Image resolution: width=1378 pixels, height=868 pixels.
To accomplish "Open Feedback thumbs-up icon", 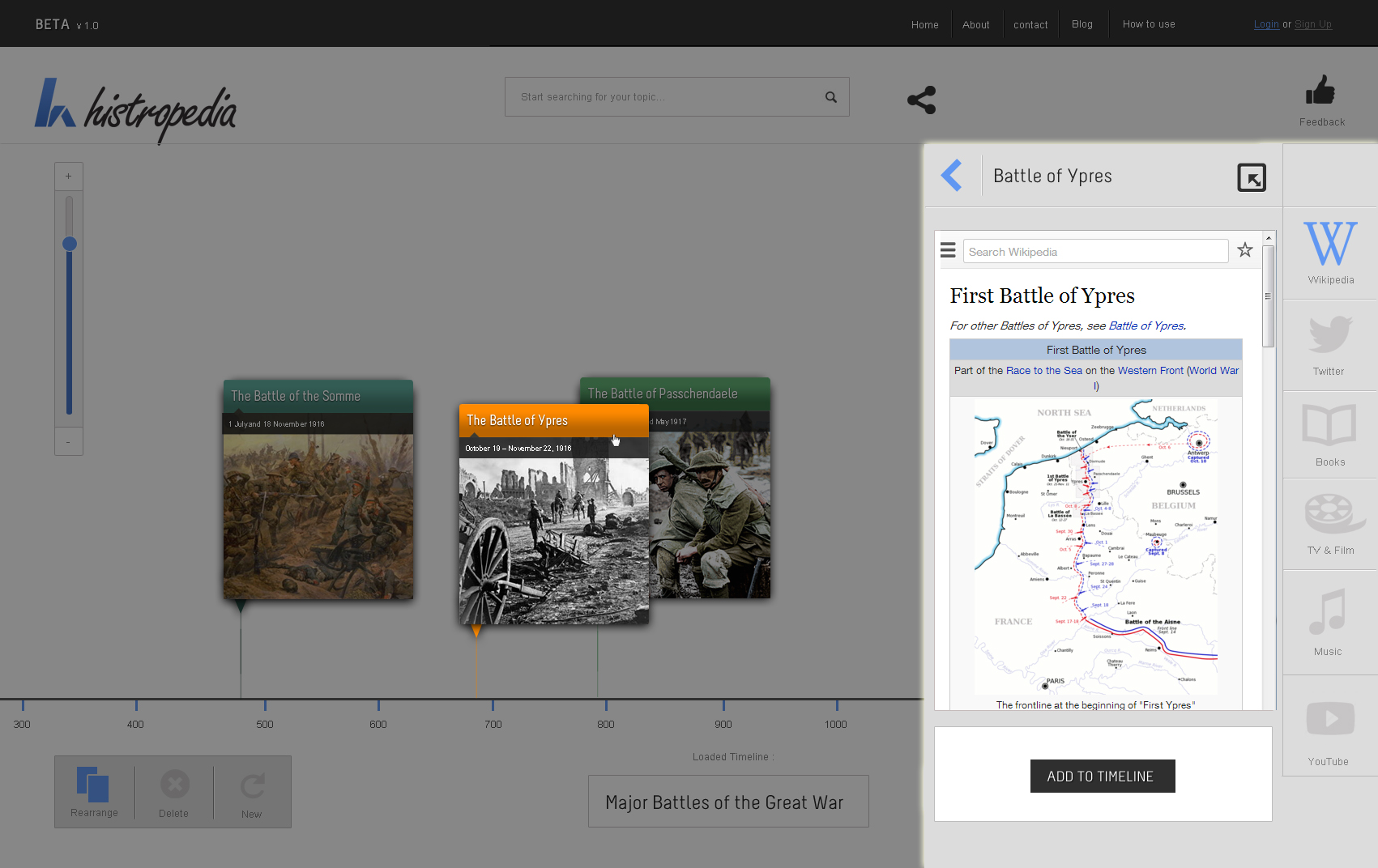I will tap(1320, 91).
